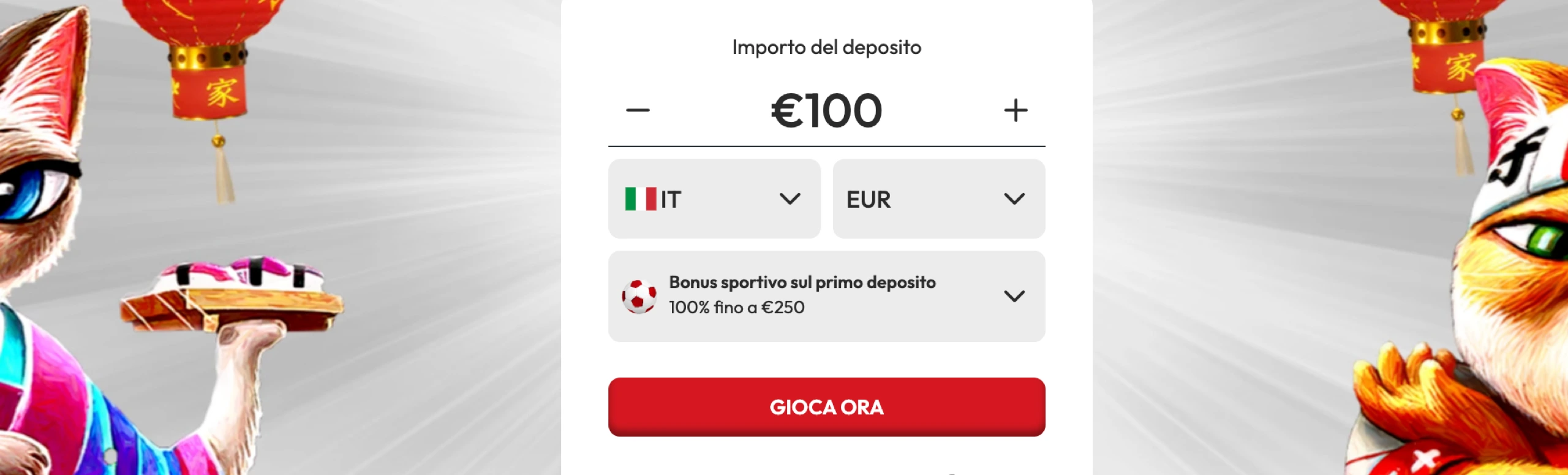This screenshot has height=475, width=1568.
Task: Click the Importo del deposito heading
Action: point(826,47)
